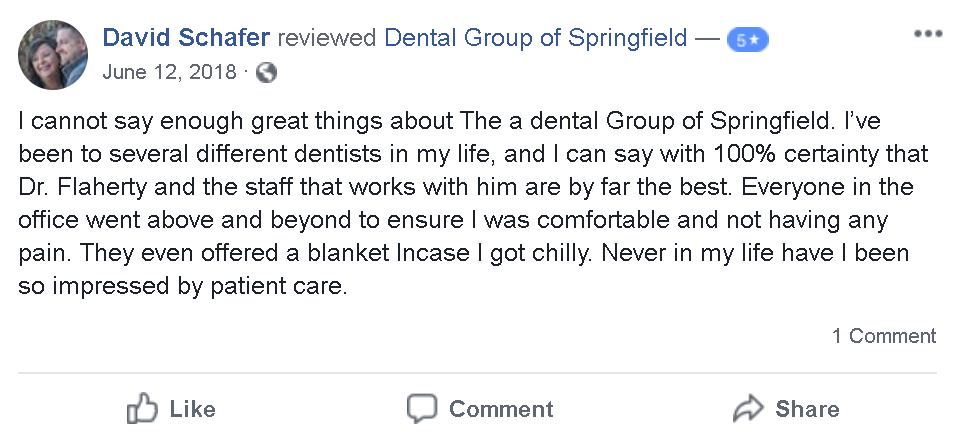This screenshot has height=441, width=956.
Task: Open David Schafer's profile name link
Action: point(186,39)
